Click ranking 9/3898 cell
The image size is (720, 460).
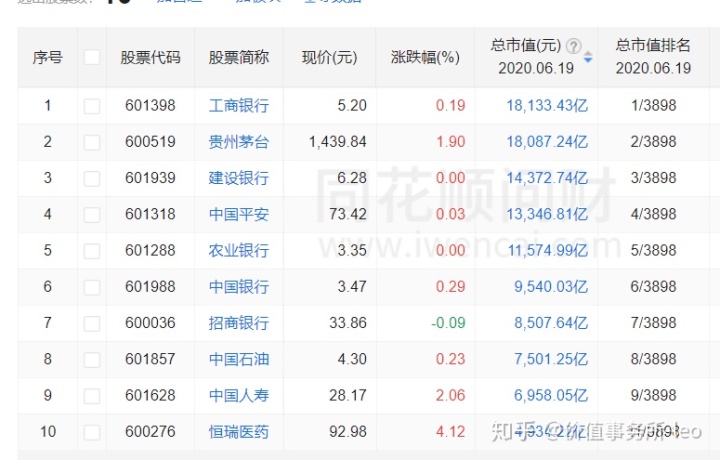coord(653,396)
